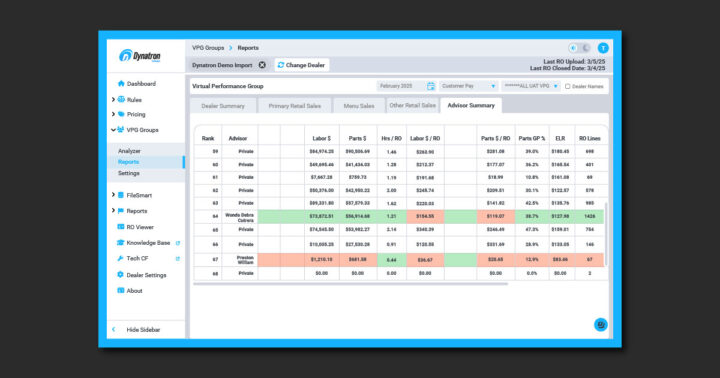
Task: Click the refresh icon on Change Dealer
Action: click(x=281, y=65)
